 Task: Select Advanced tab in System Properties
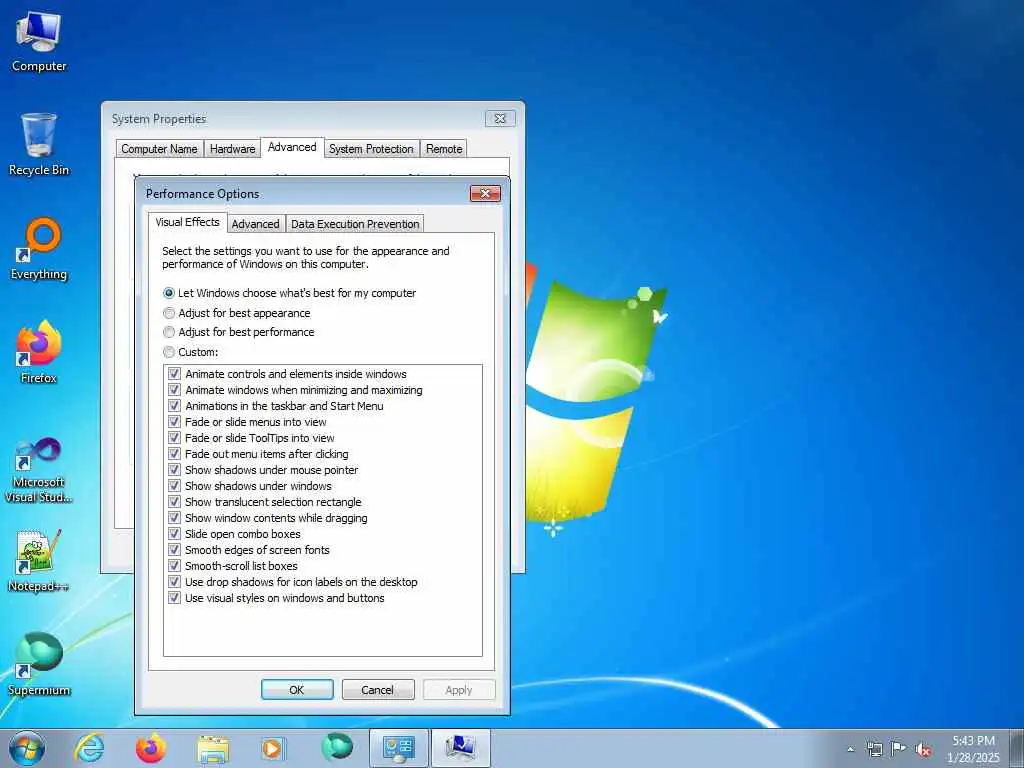292,147
